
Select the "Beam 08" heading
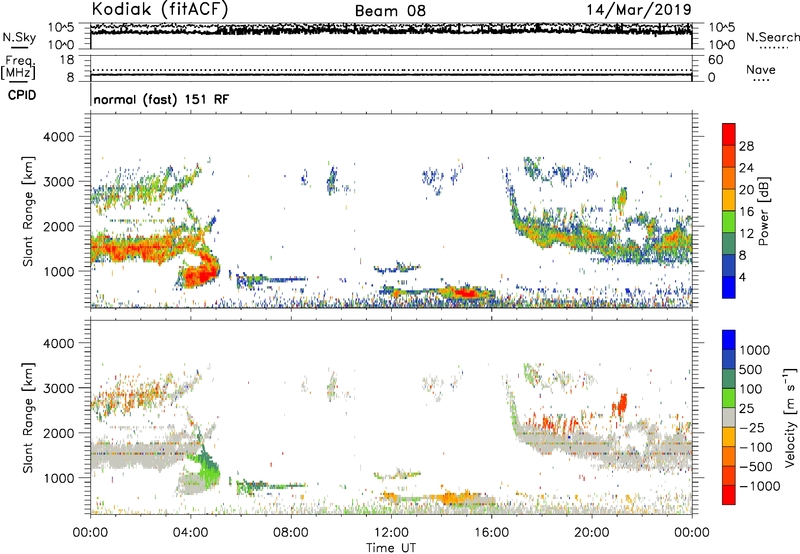[390, 11]
